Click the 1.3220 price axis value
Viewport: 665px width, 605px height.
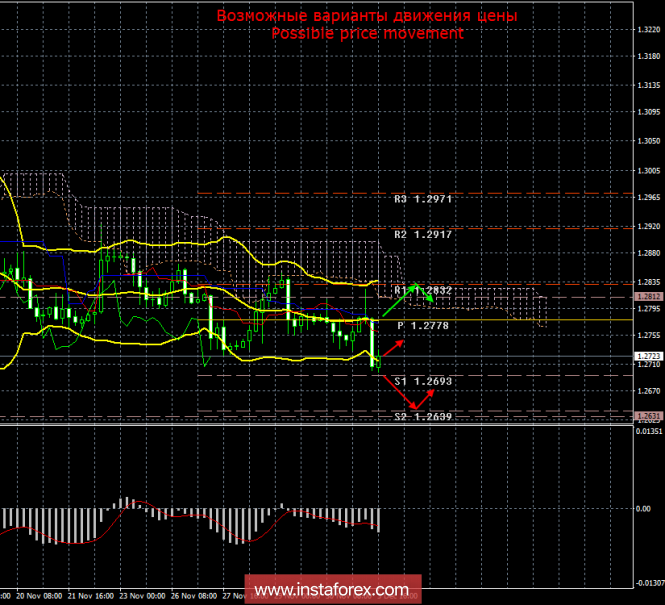pos(649,30)
